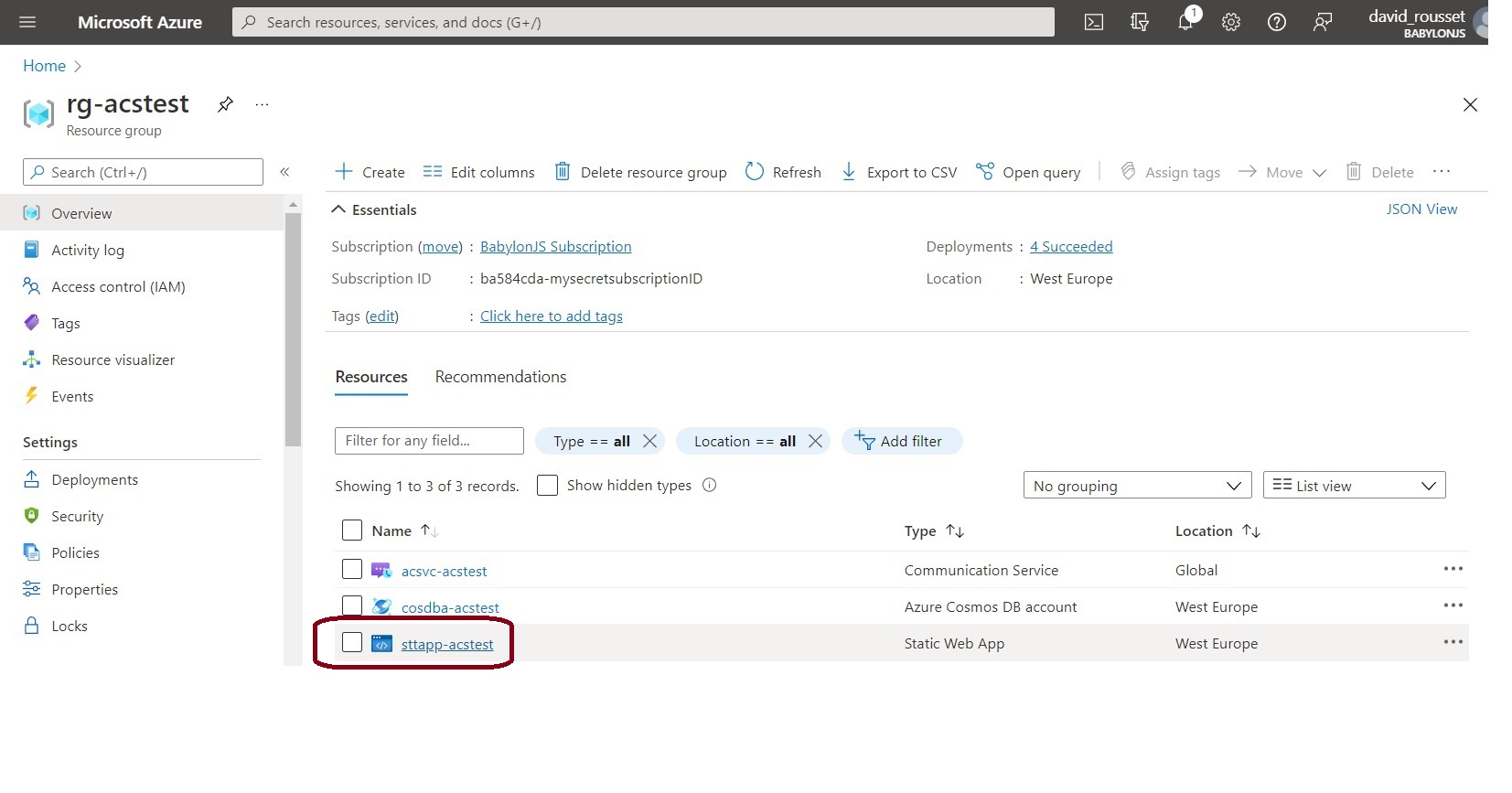Open the List view dropdown

click(x=1354, y=486)
